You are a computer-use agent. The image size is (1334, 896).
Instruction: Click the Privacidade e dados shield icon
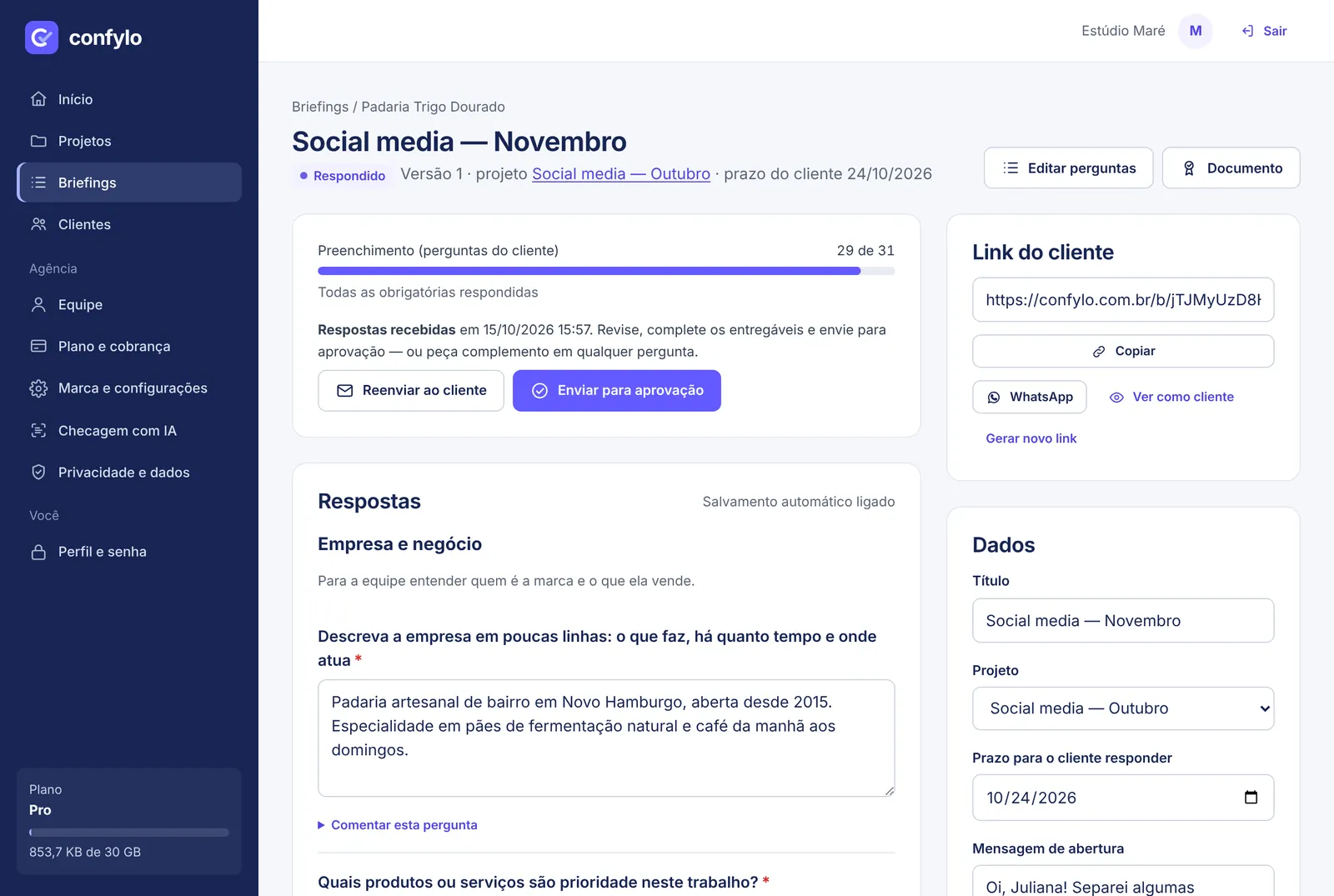tap(38, 473)
